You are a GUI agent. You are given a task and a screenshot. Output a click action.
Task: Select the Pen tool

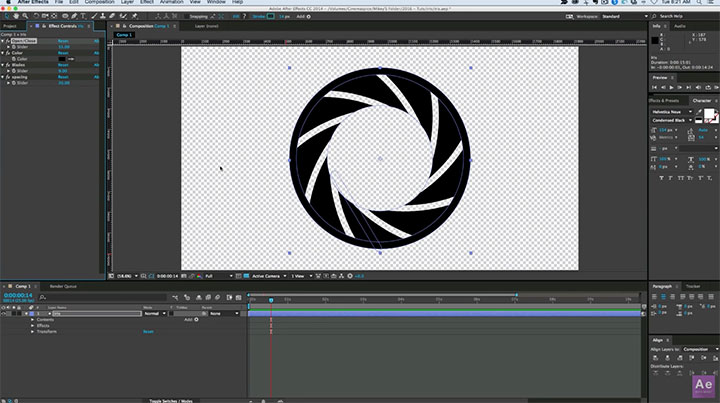[x=74, y=16]
